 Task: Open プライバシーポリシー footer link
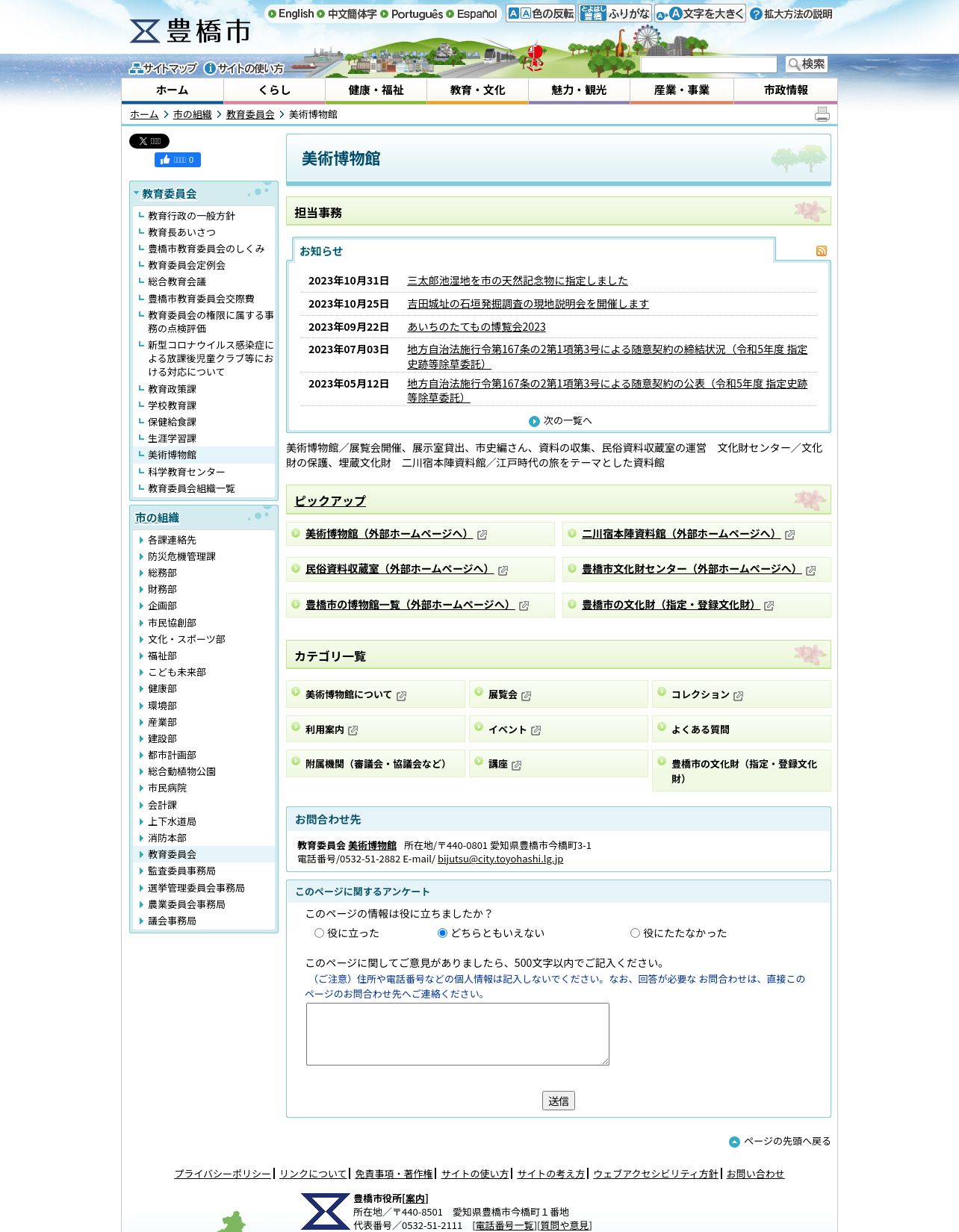pos(223,1174)
